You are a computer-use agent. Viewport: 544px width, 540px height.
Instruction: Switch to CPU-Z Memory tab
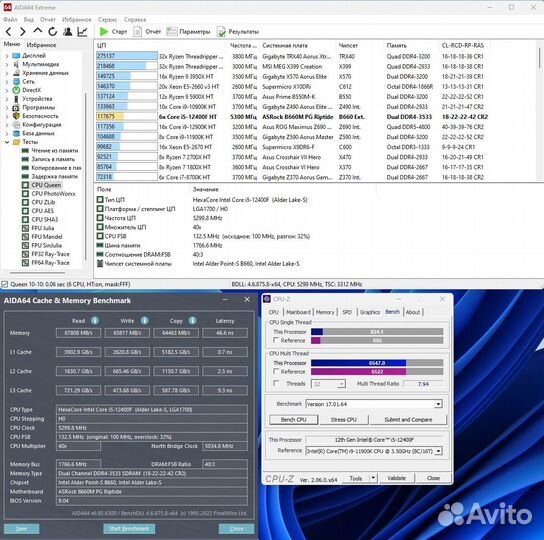click(325, 312)
